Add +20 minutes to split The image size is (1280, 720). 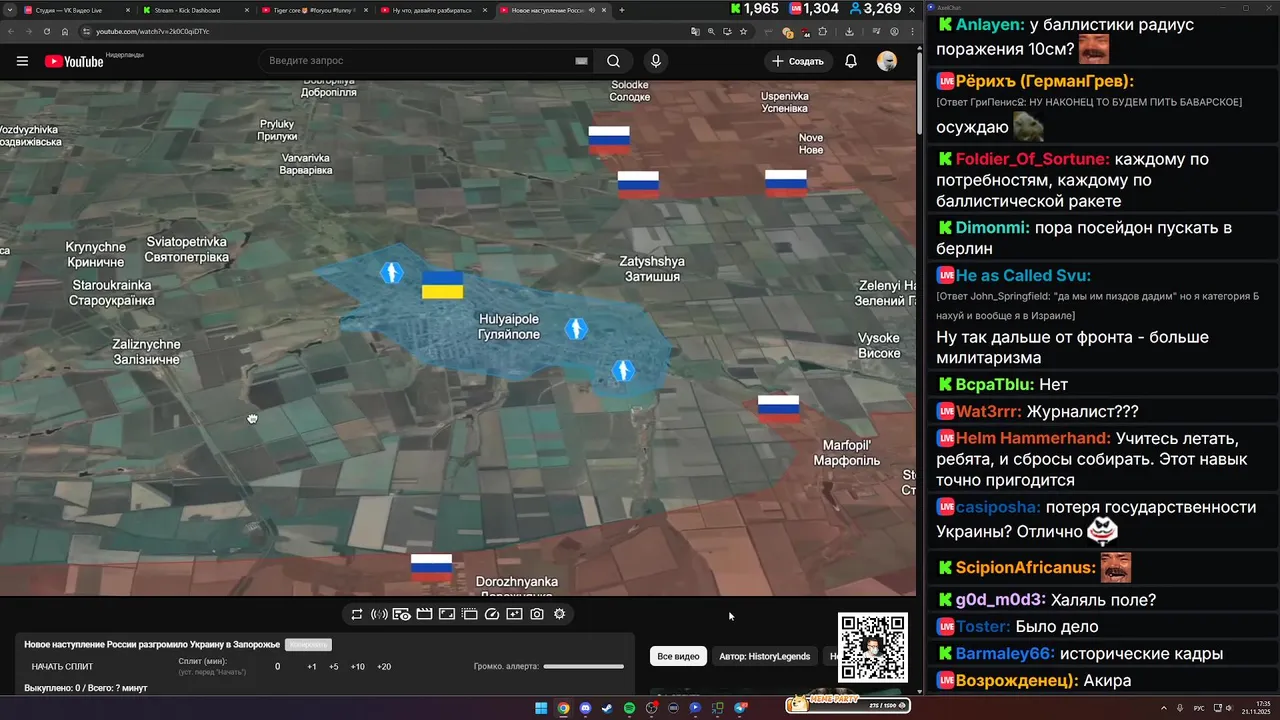pos(384,667)
